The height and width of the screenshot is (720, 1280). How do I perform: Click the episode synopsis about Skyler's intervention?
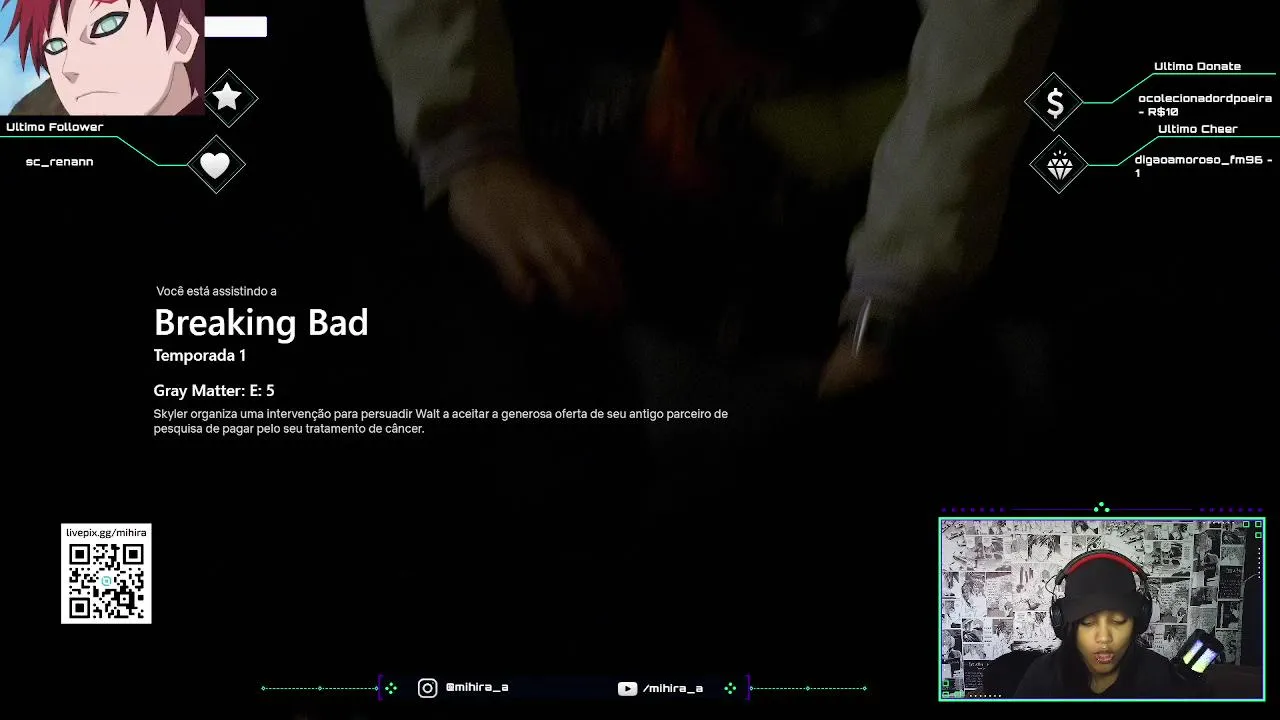click(440, 421)
